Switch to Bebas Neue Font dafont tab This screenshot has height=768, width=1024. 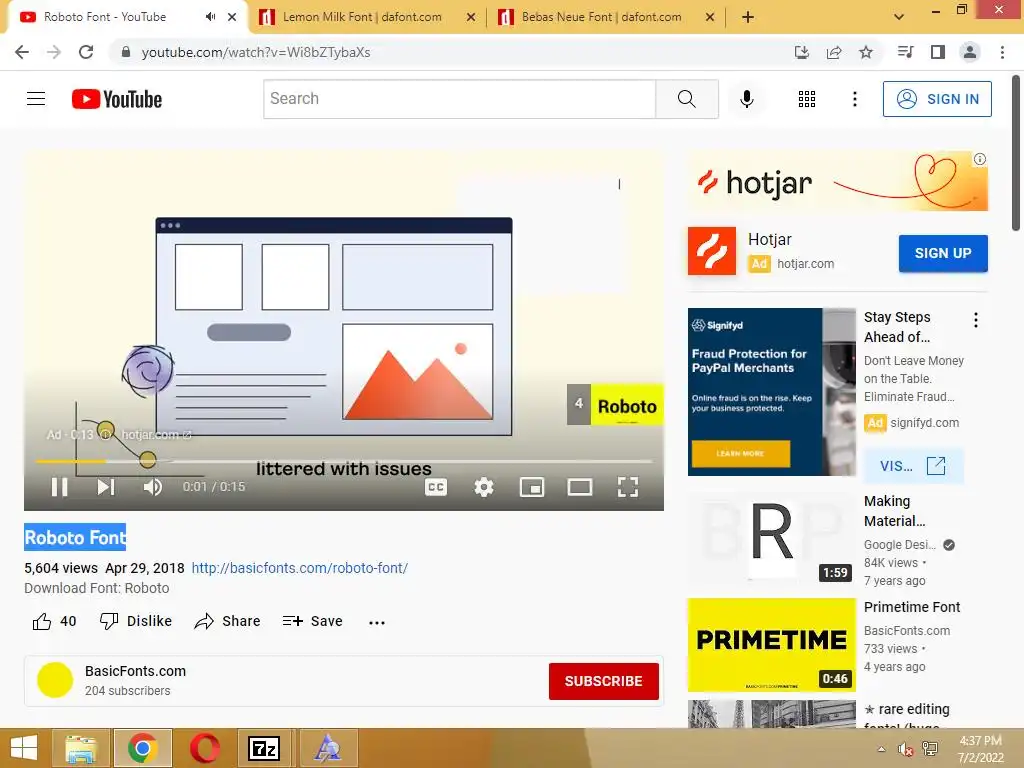point(601,17)
